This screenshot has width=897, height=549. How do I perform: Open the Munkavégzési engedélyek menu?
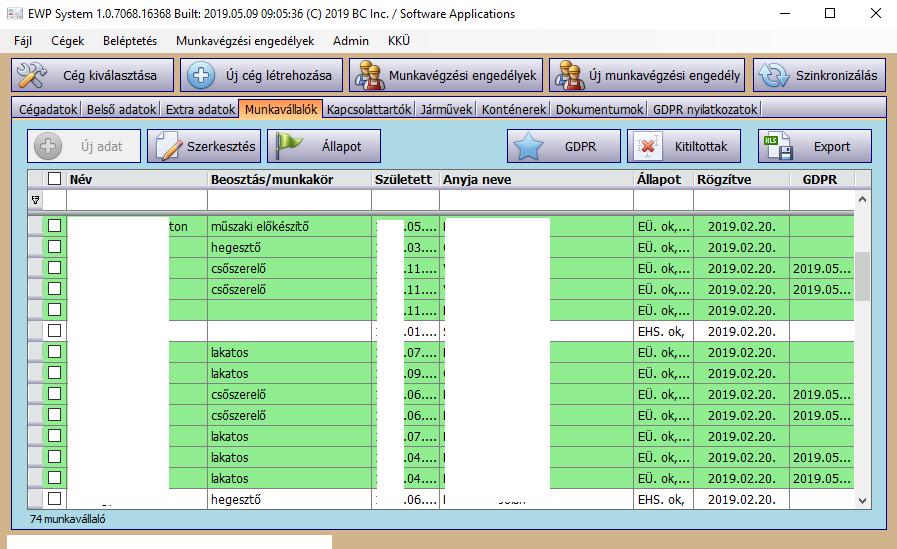(x=245, y=41)
